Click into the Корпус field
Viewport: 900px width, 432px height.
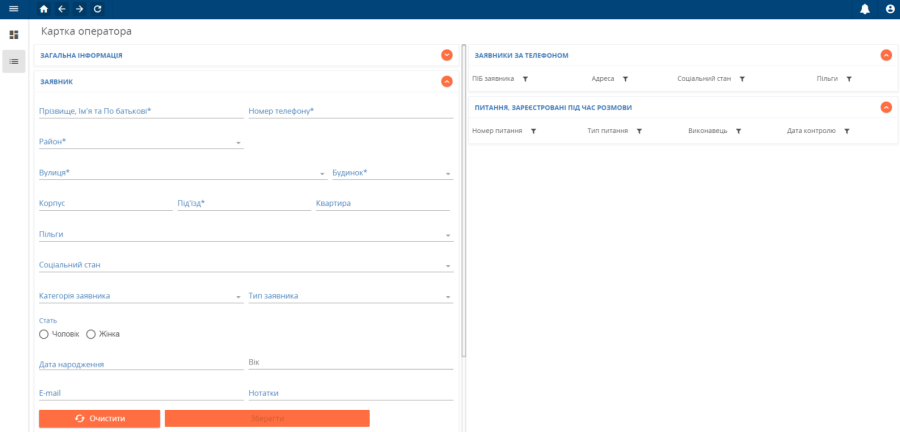pos(106,204)
